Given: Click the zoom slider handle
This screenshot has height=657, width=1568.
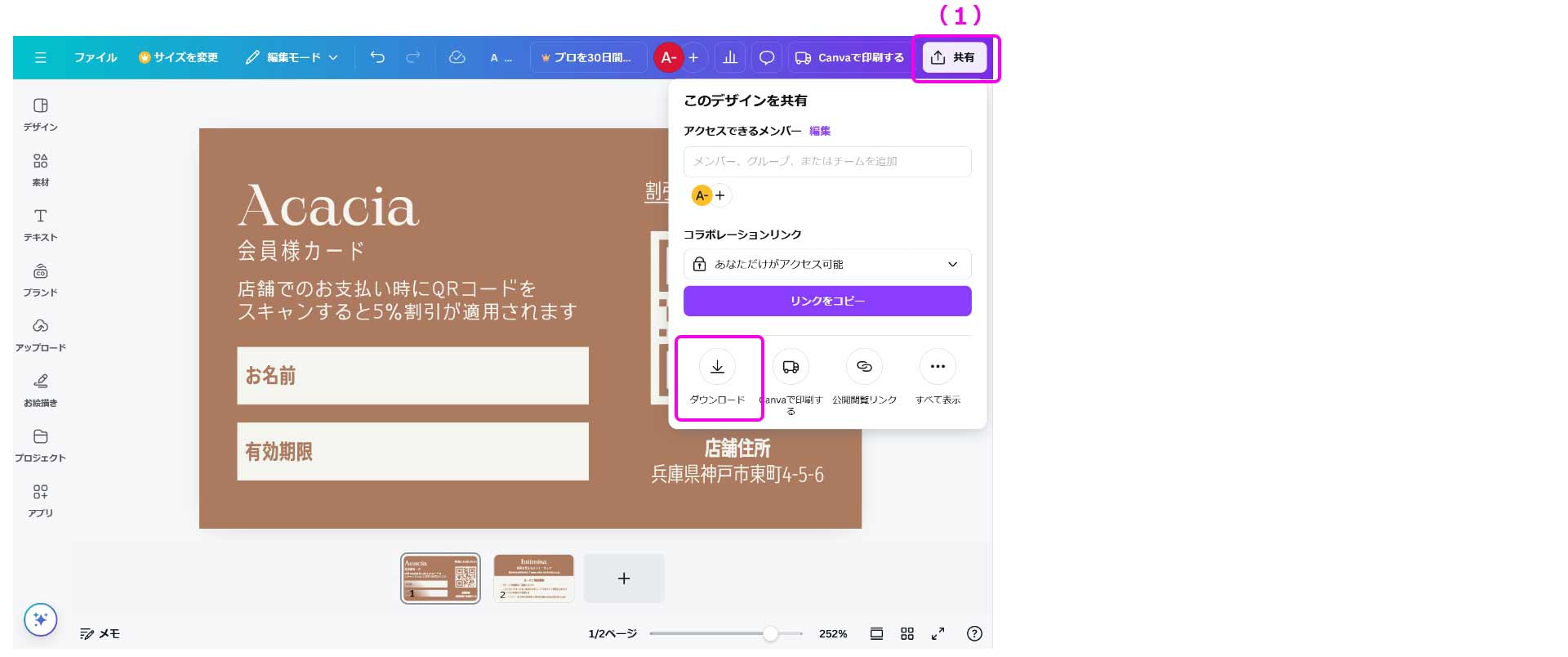Looking at the screenshot, I should [x=770, y=633].
